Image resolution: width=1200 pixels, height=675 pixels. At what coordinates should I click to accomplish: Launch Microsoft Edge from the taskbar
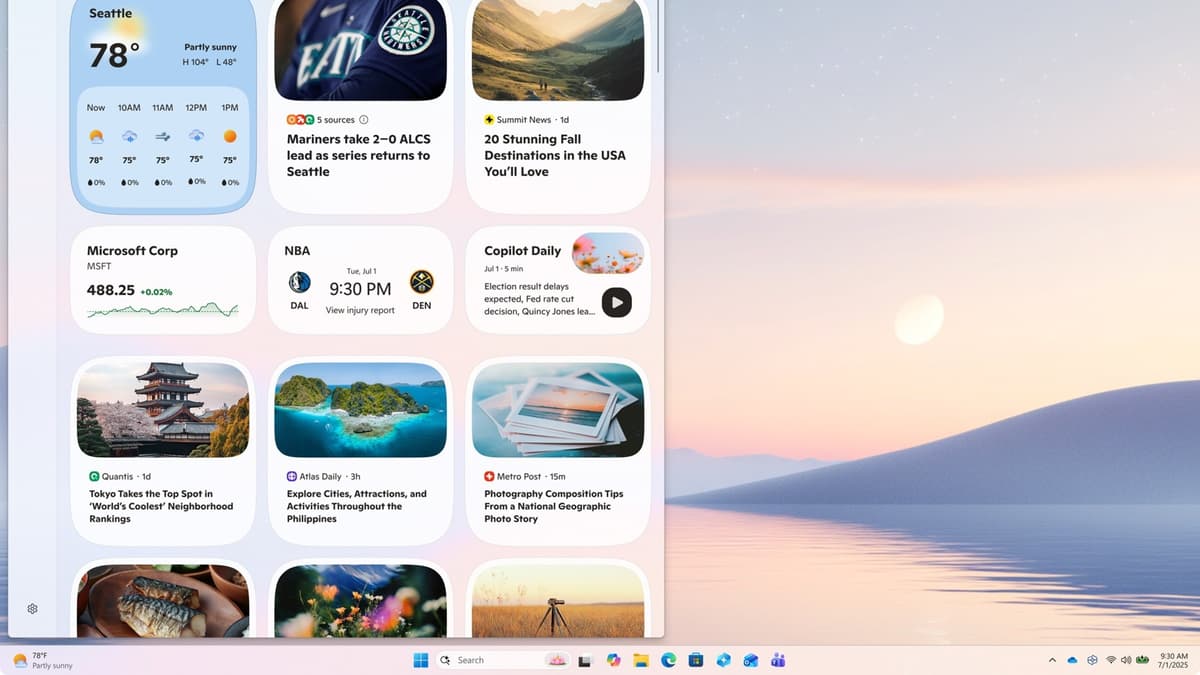[x=668, y=660]
